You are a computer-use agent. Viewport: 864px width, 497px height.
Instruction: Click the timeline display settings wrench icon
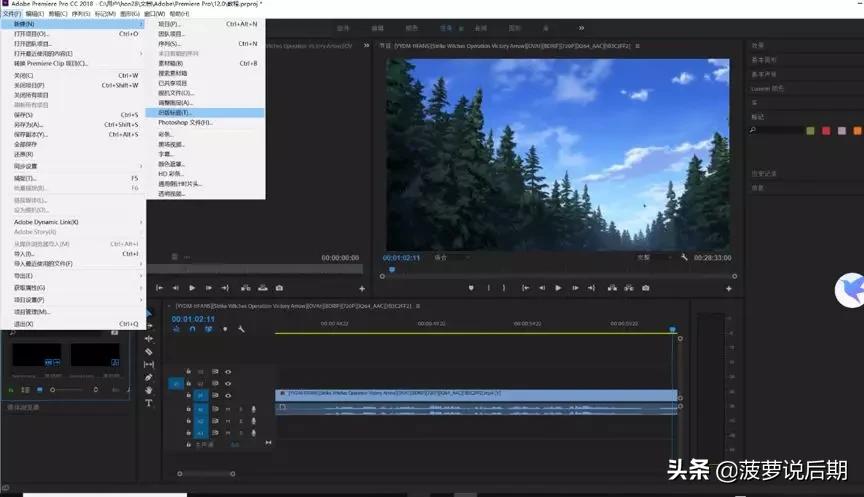pyautogui.click(x=239, y=329)
